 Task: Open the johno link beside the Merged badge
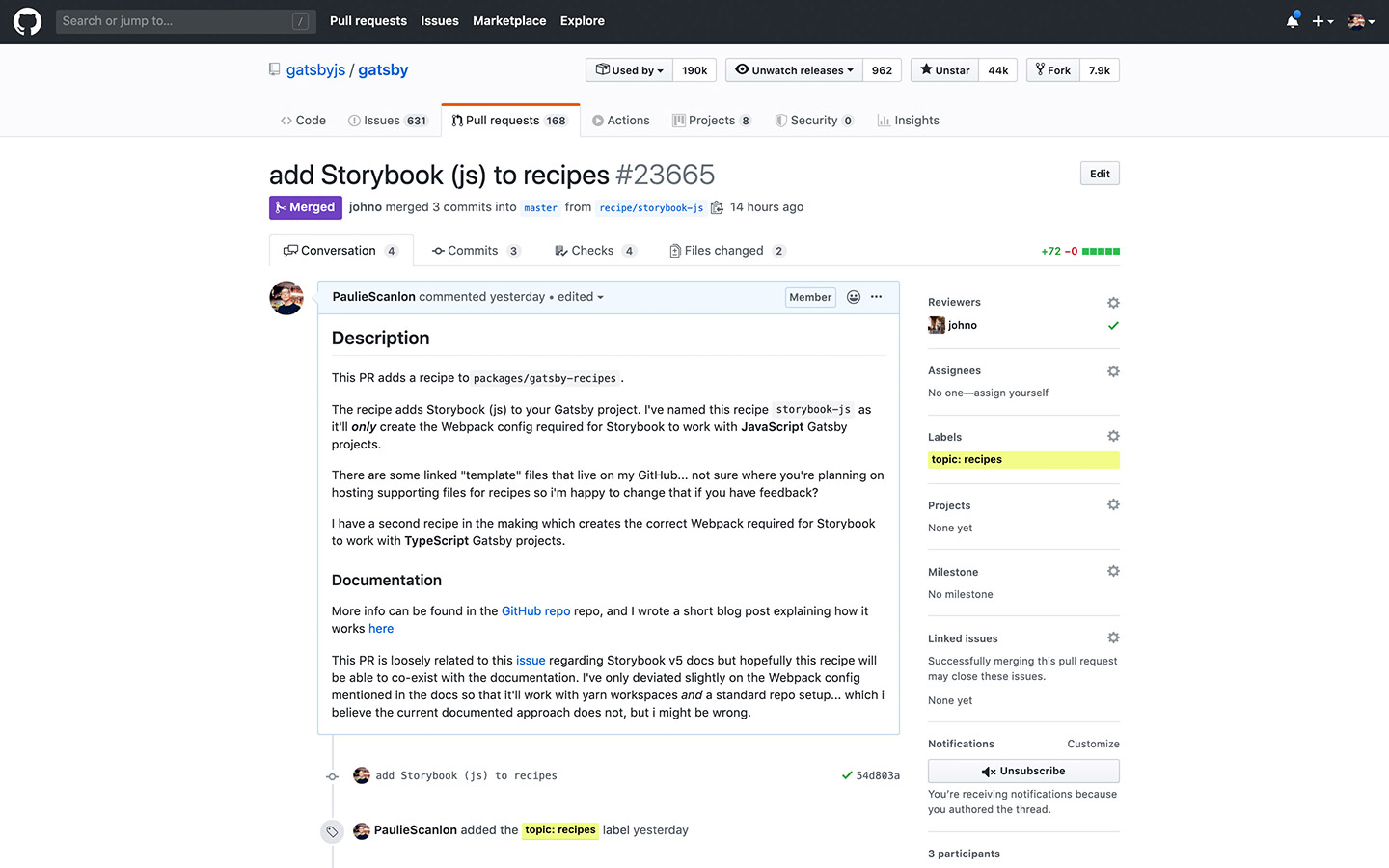click(x=366, y=207)
